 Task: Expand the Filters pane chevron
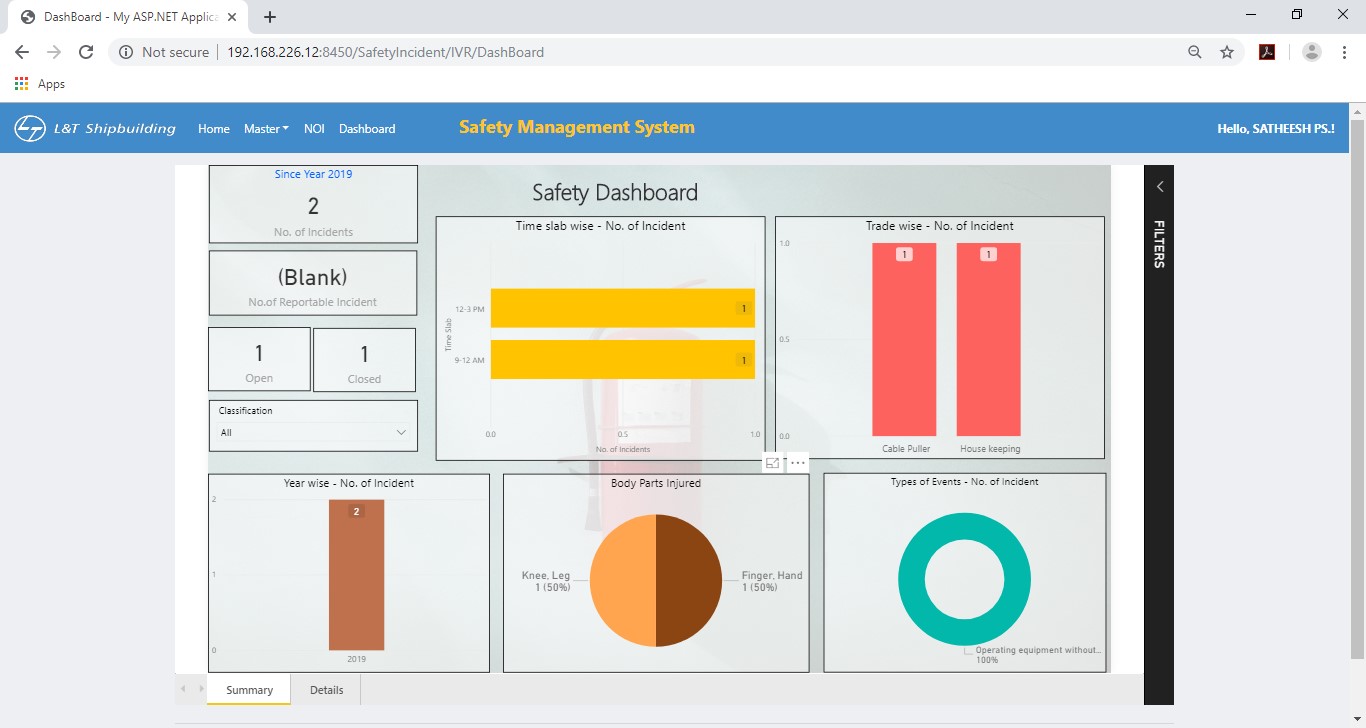1160,187
